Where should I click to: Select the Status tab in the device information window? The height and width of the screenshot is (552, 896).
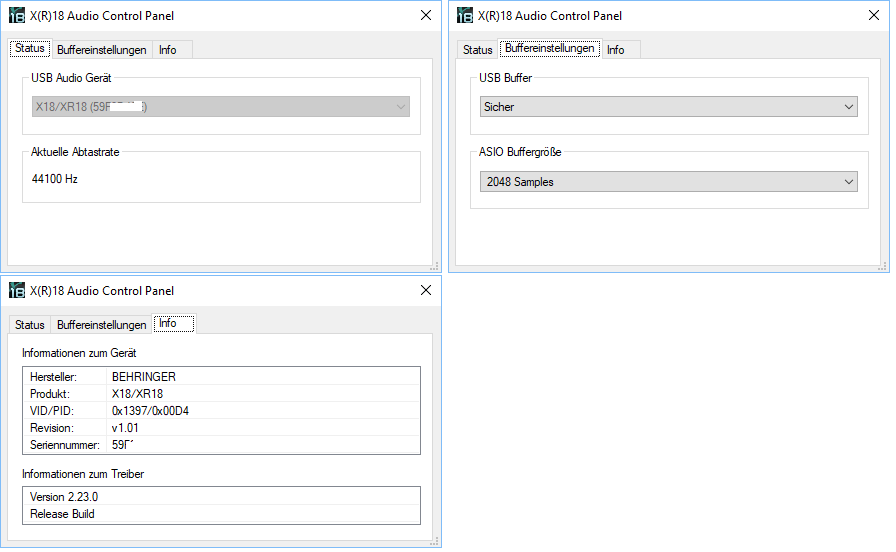coord(30,325)
